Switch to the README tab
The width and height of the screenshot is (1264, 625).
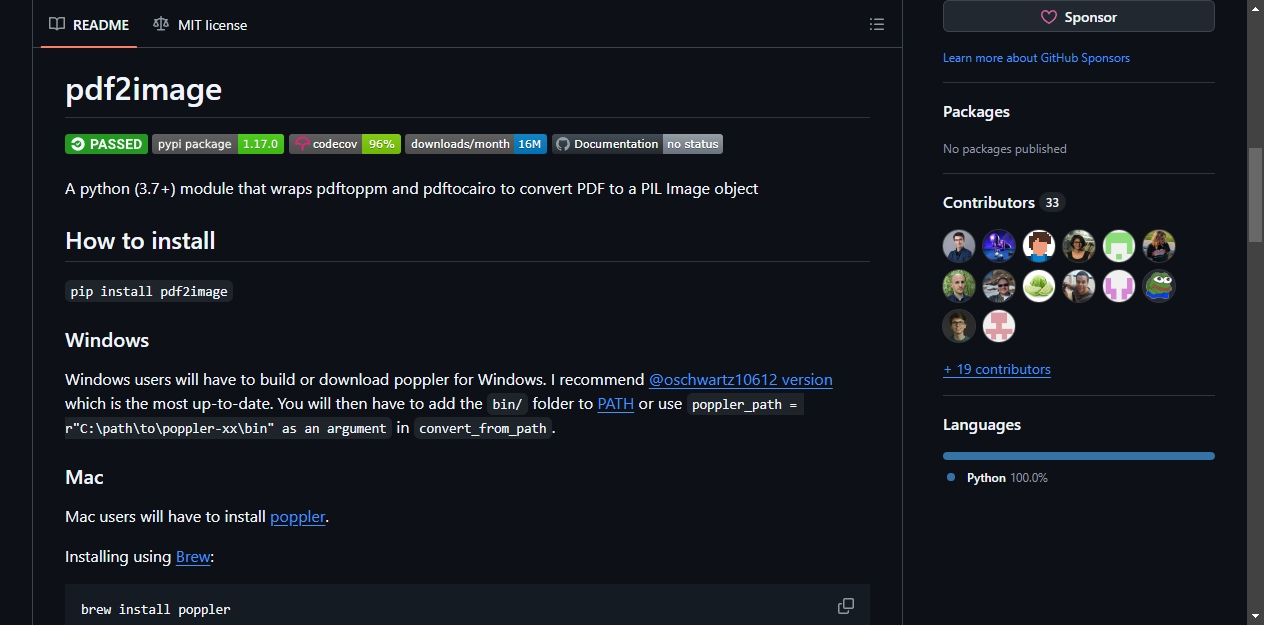pos(89,24)
